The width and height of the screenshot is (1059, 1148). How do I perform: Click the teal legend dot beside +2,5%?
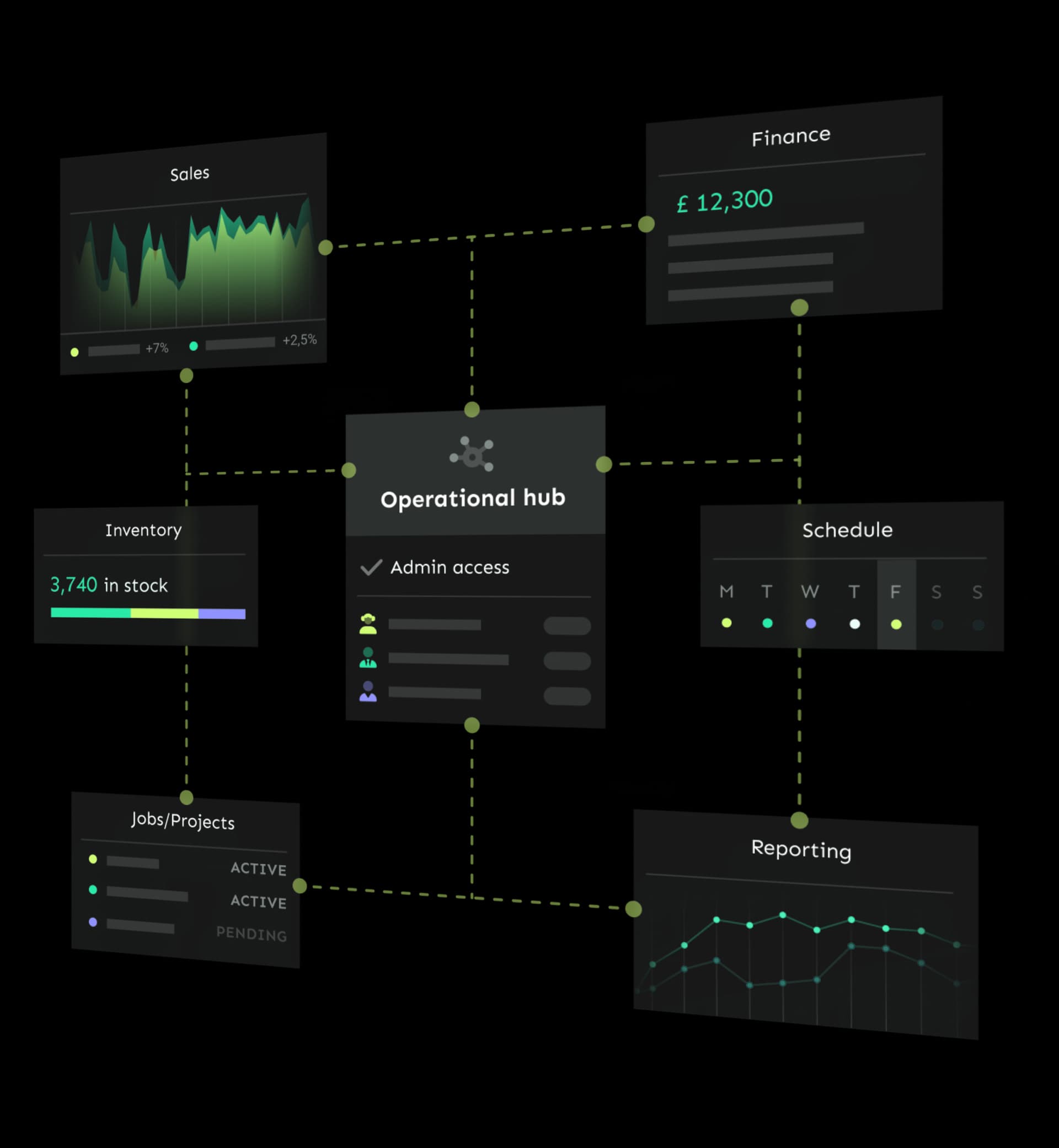194,346
